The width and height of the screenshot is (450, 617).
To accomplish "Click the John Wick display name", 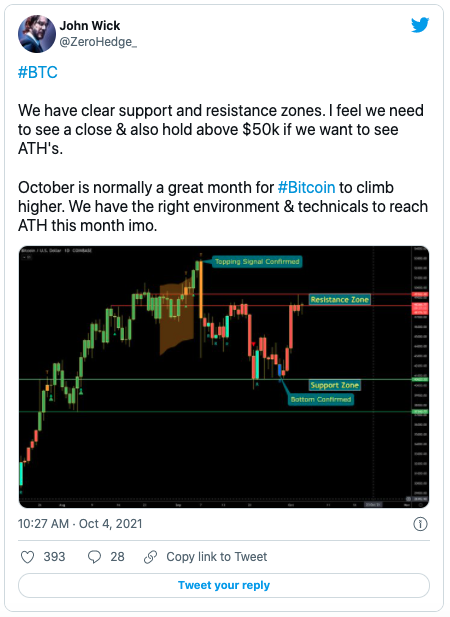I will tap(90, 26).
